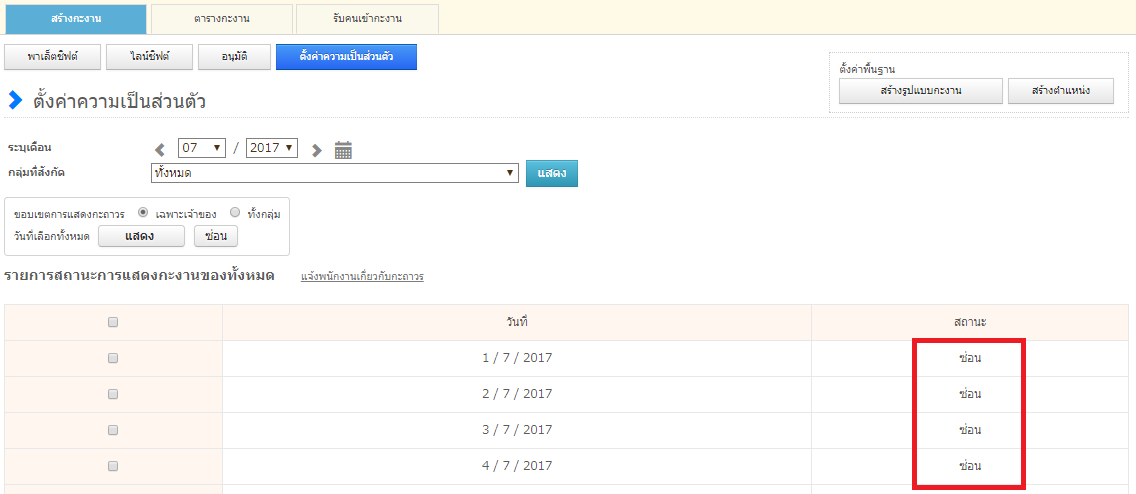Image resolution: width=1136 pixels, height=494 pixels.
Task: Click the สร้างรูปแบบกะงาน button
Action: pos(920,91)
